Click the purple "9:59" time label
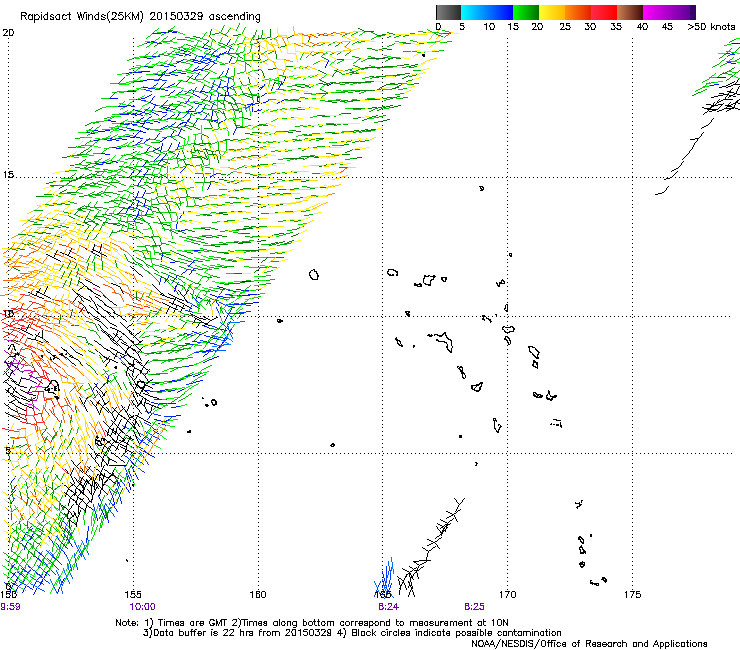This screenshot has height=650, width=740. tap(10, 607)
